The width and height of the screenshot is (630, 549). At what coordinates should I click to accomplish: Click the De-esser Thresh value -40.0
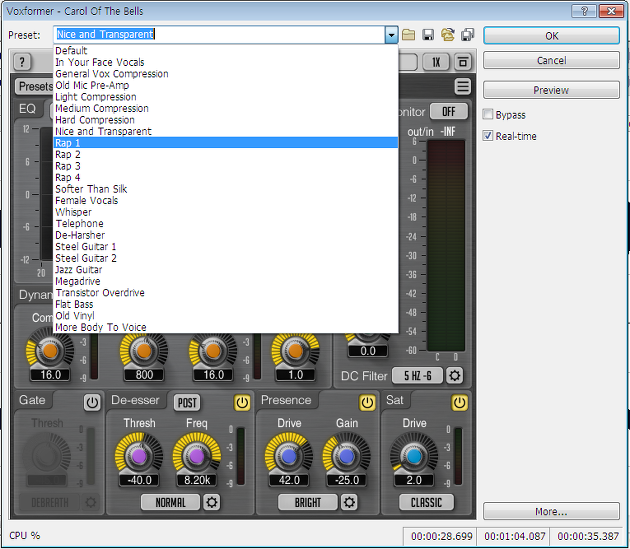[x=139, y=480]
